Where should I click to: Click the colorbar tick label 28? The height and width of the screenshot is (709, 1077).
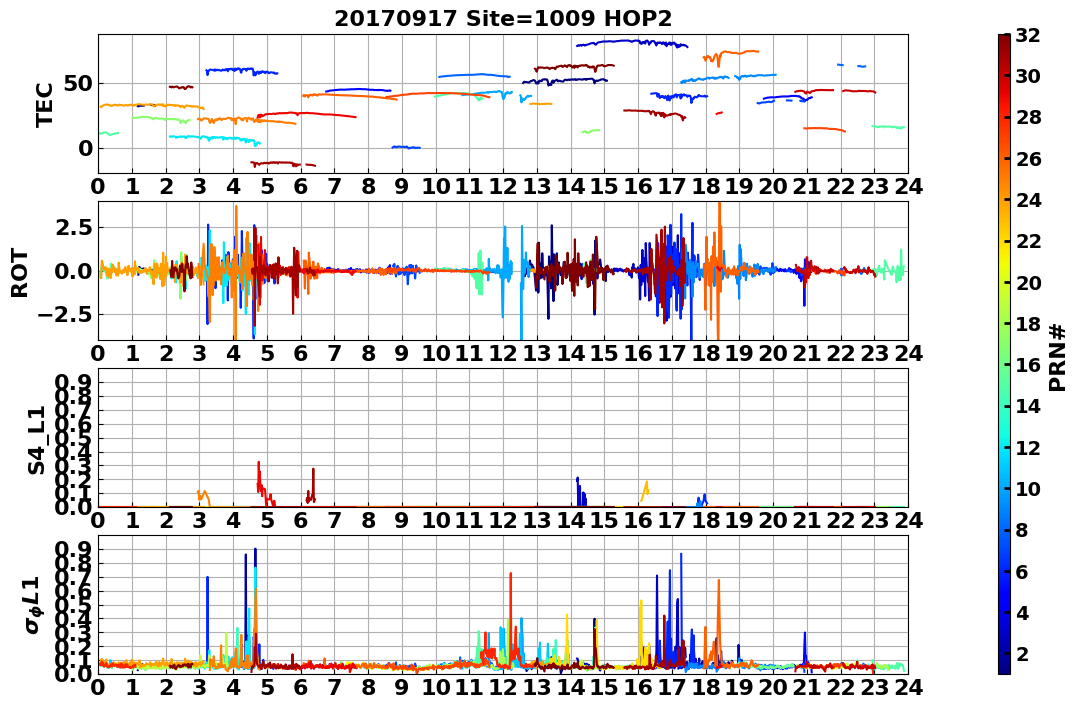(1028, 117)
